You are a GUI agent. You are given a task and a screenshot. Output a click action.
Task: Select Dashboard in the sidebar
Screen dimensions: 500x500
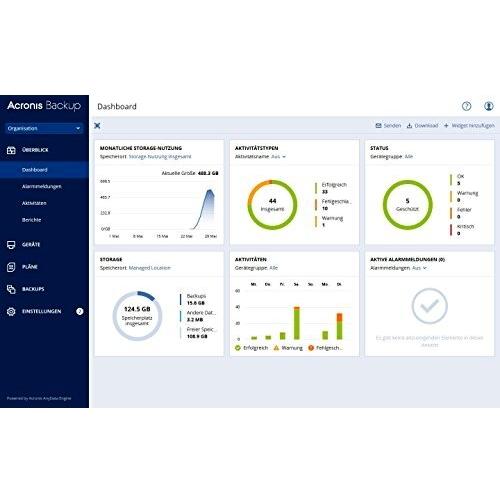(44, 170)
